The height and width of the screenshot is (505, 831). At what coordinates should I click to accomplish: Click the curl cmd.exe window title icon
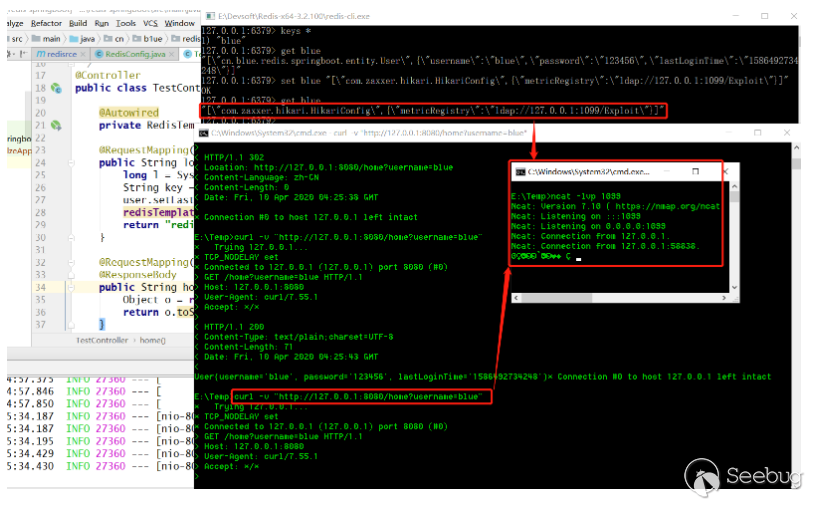(x=204, y=133)
